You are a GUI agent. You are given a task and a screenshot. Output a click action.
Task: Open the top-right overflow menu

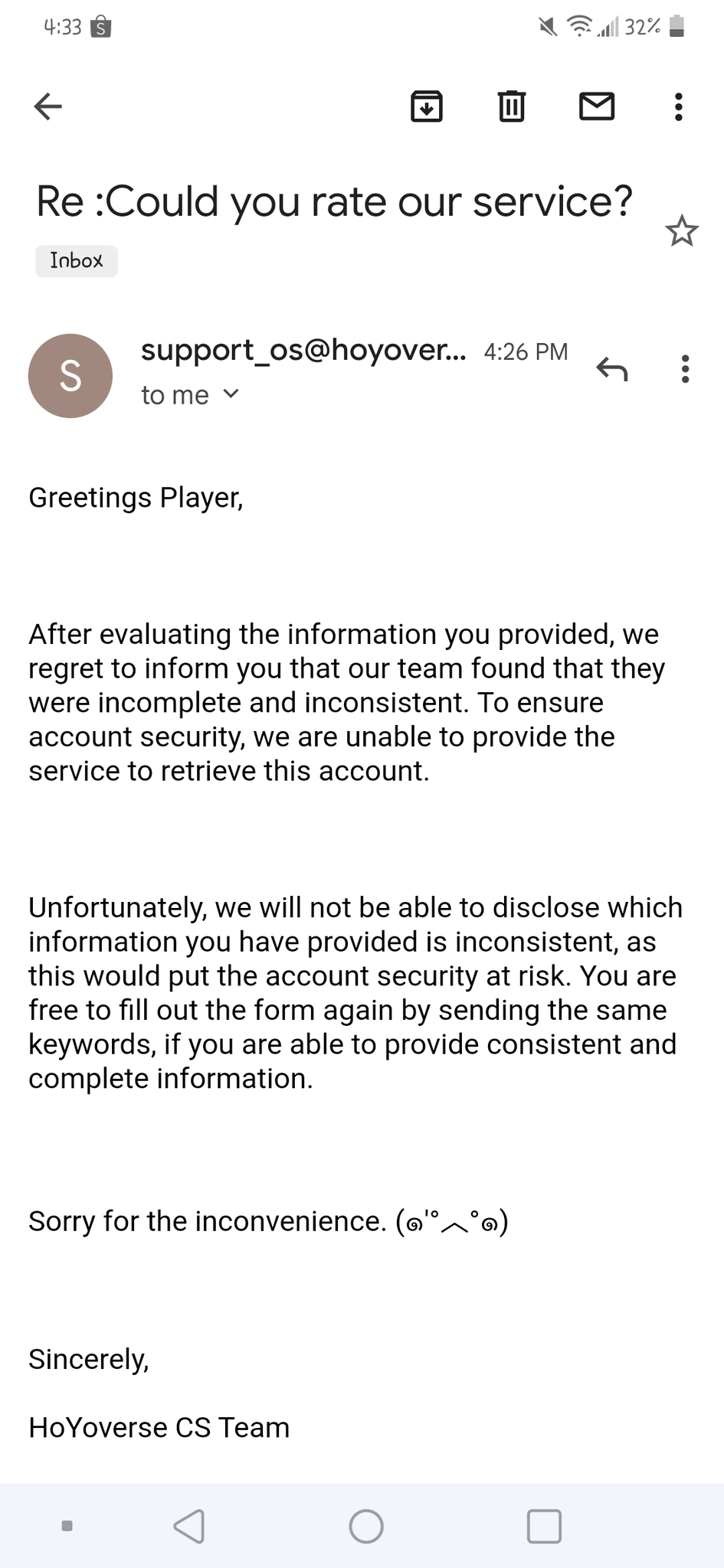[677, 106]
